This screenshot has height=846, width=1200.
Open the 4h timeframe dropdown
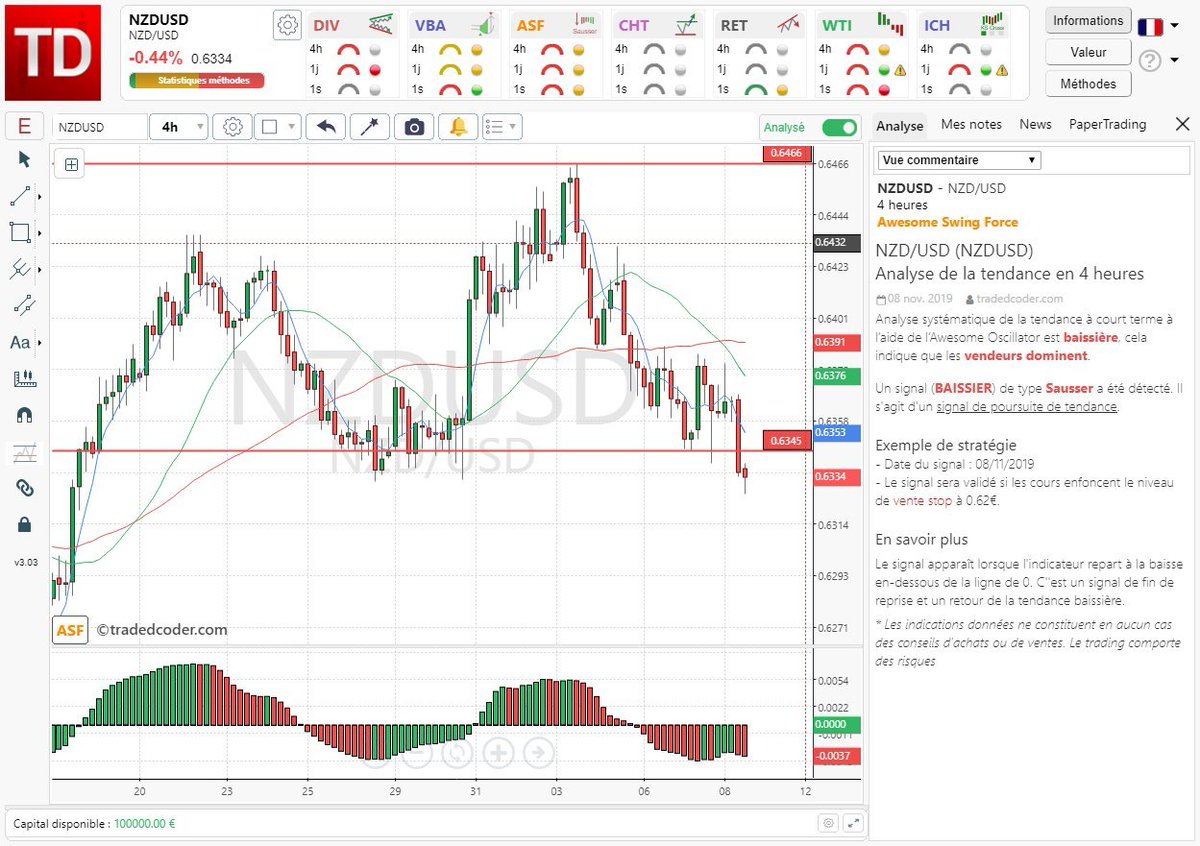click(x=179, y=127)
